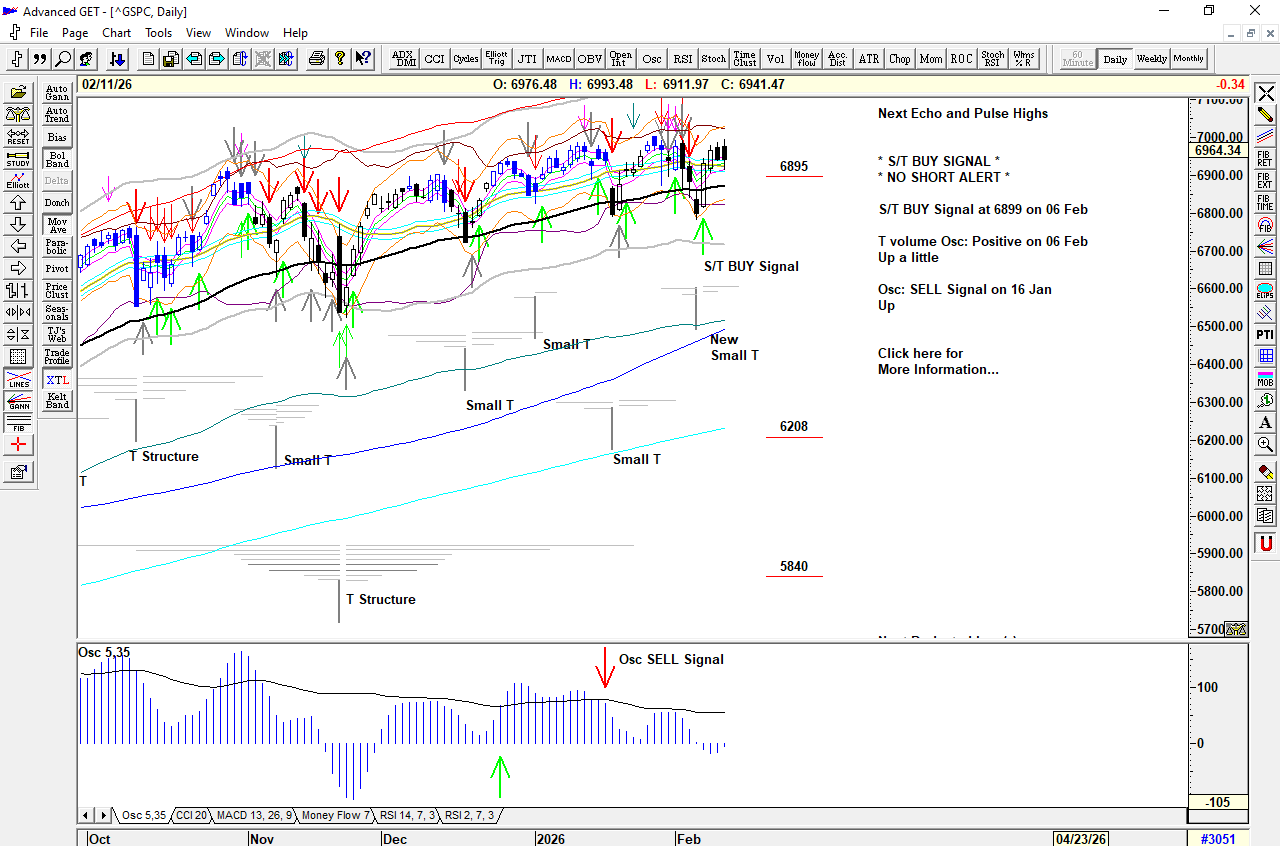
Task: Click the PTI tool on right sidebar
Action: click(1266, 334)
